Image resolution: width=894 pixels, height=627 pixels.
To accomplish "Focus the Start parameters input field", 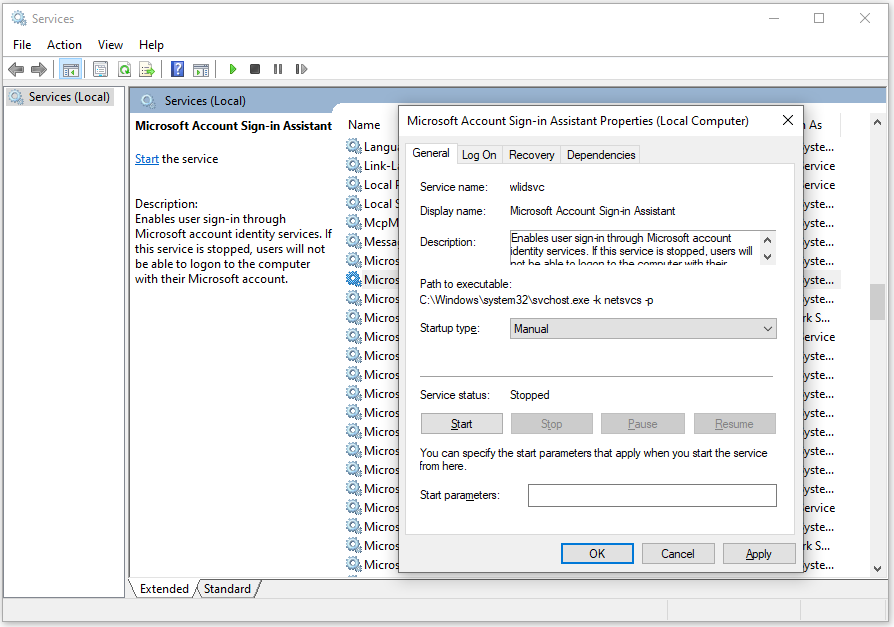I will pos(652,495).
